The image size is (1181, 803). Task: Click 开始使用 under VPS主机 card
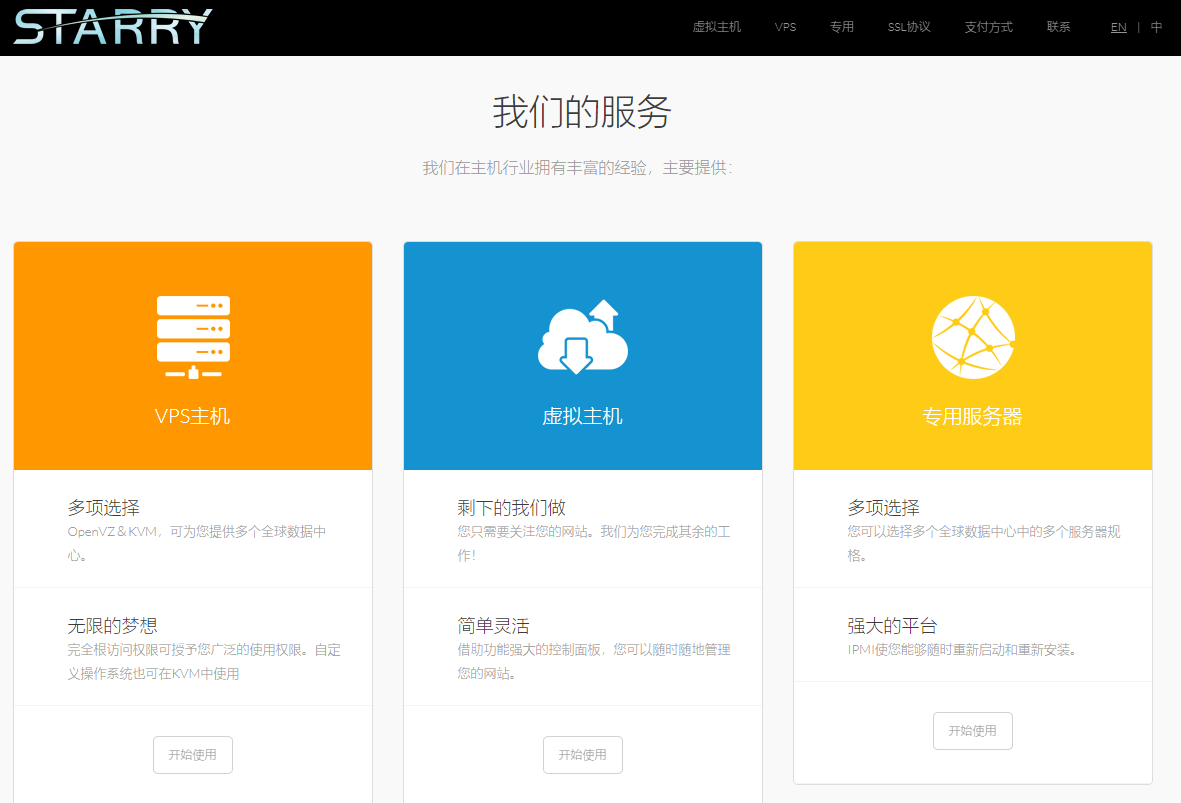(x=192, y=755)
